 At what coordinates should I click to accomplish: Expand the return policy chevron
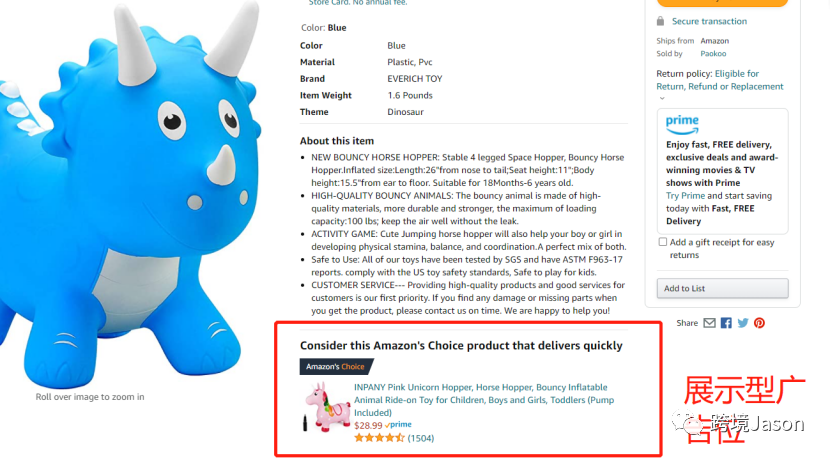[661, 98]
